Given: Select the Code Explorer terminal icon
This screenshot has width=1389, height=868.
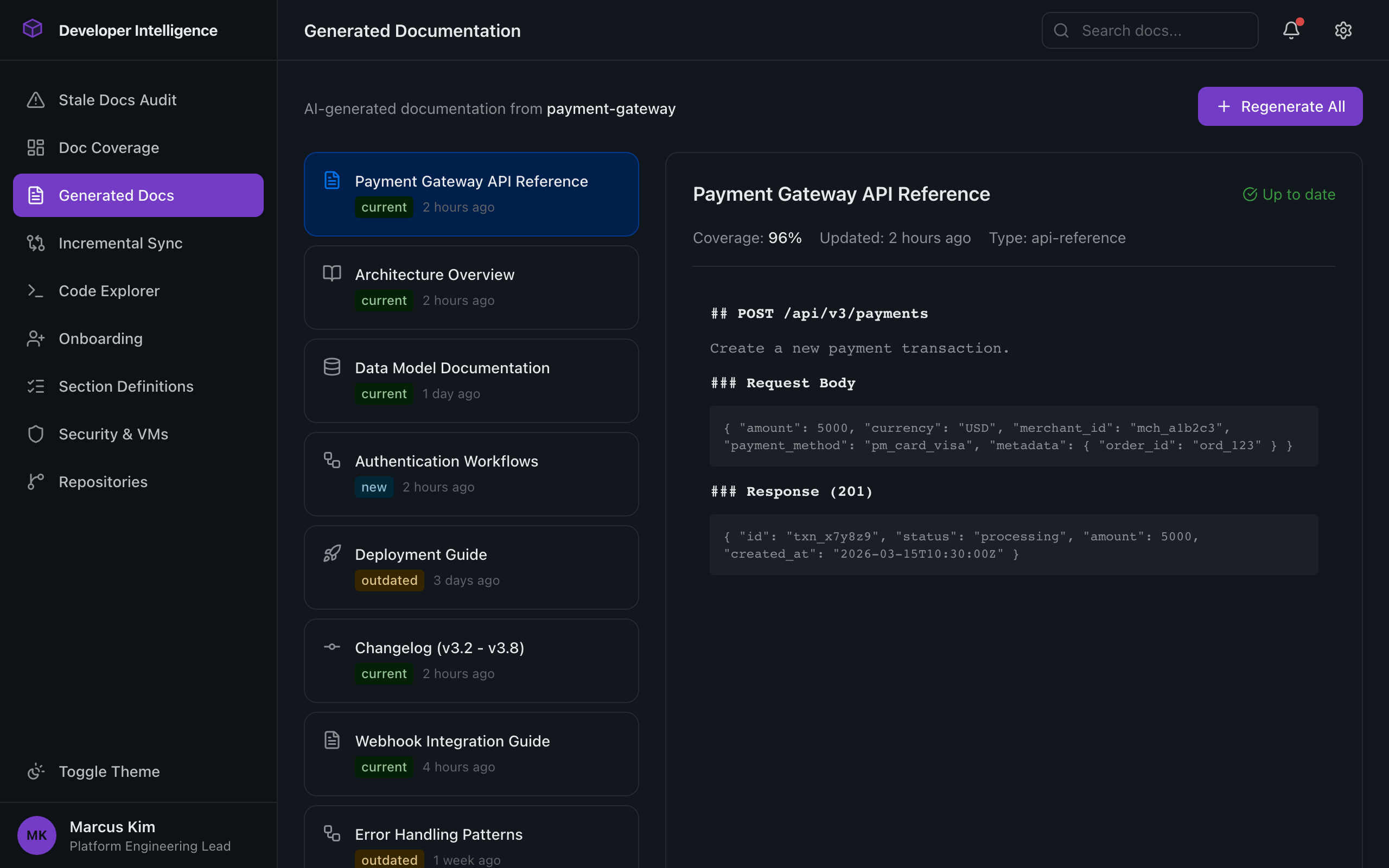Looking at the screenshot, I should tap(36, 290).
